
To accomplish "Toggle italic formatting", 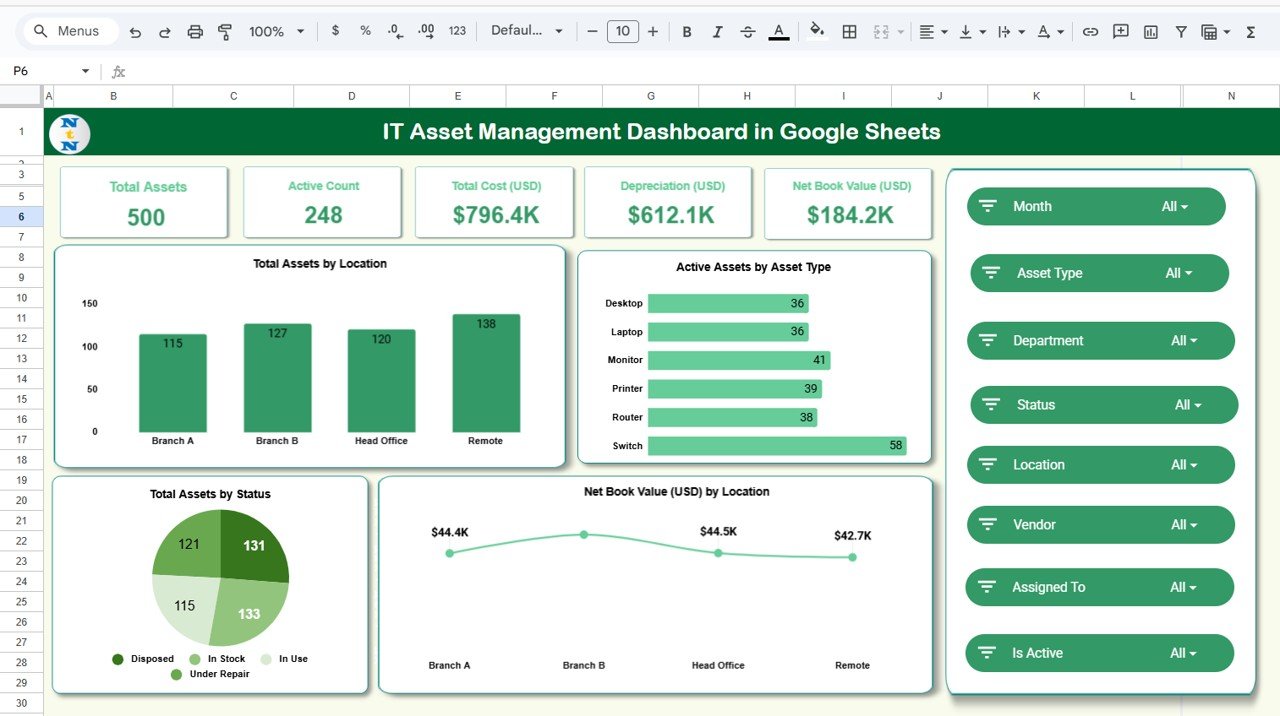I will (x=717, y=31).
